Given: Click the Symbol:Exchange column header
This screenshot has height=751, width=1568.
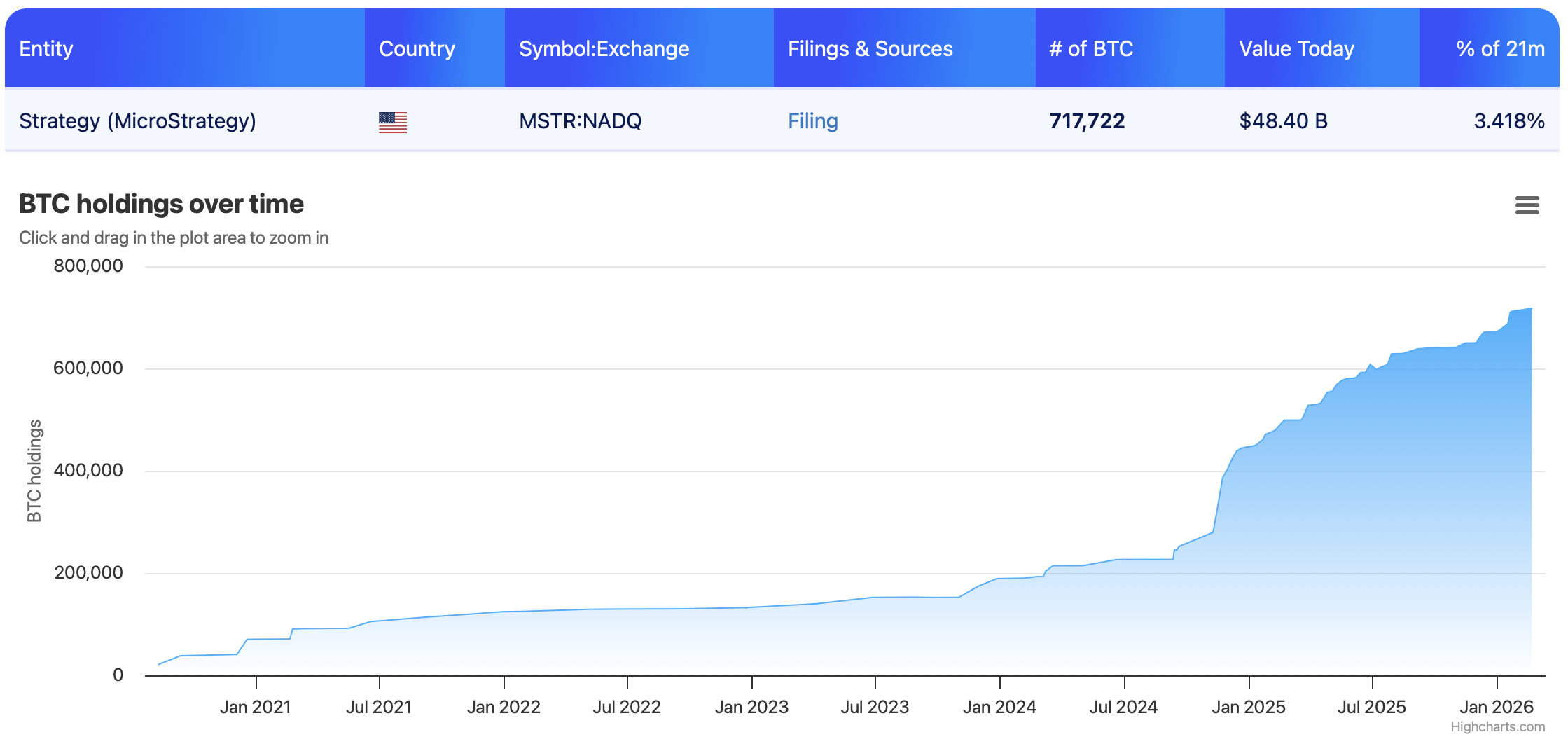Looking at the screenshot, I should pyautogui.click(x=604, y=48).
